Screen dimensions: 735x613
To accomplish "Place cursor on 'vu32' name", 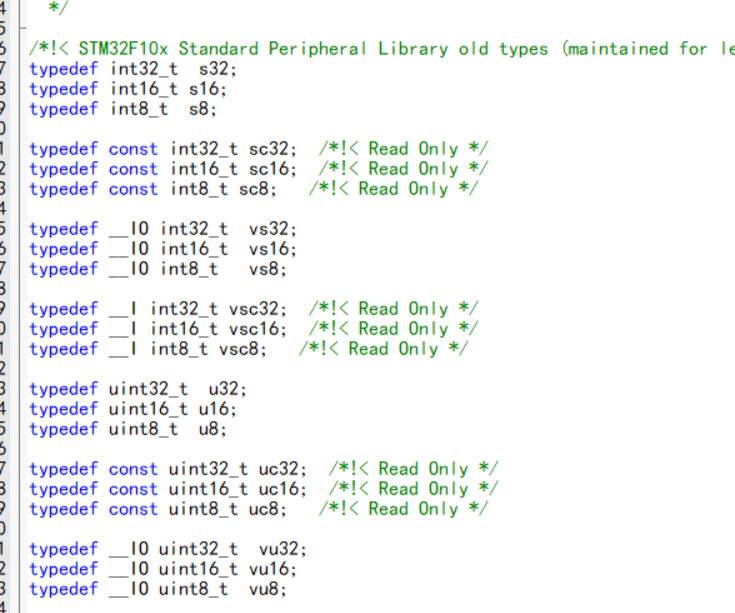I will (x=280, y=549).
